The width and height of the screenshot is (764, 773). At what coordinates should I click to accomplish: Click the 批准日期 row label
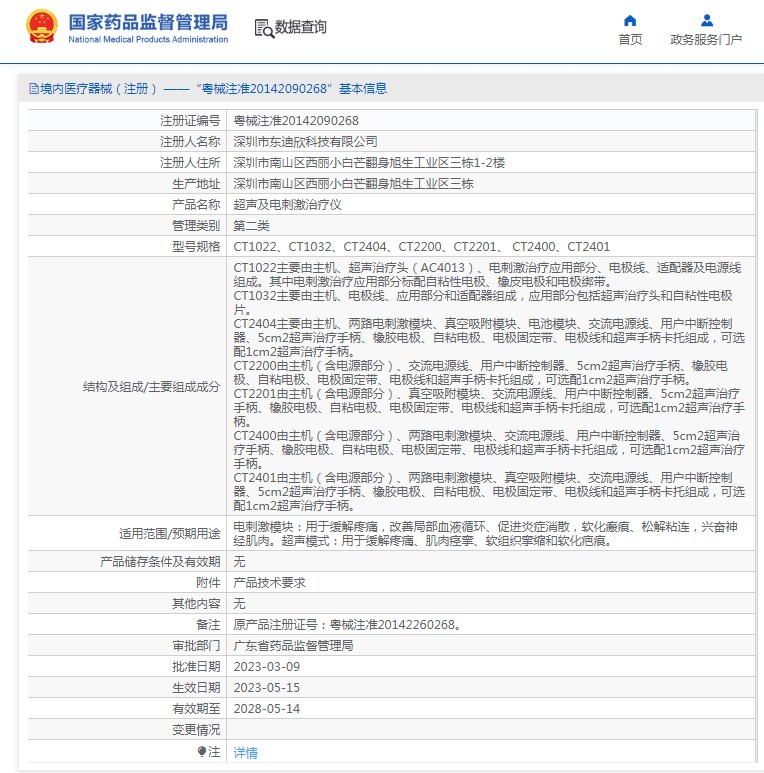[196, 667]
